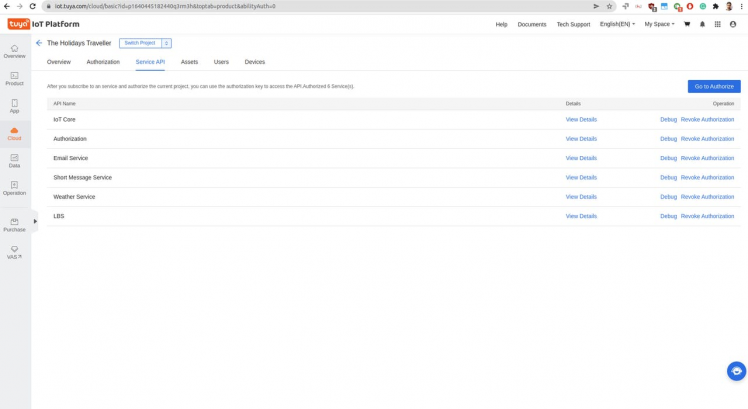
Task: Expand the collapsed sidebar arrow handle
Action: [x=35, y=221]
